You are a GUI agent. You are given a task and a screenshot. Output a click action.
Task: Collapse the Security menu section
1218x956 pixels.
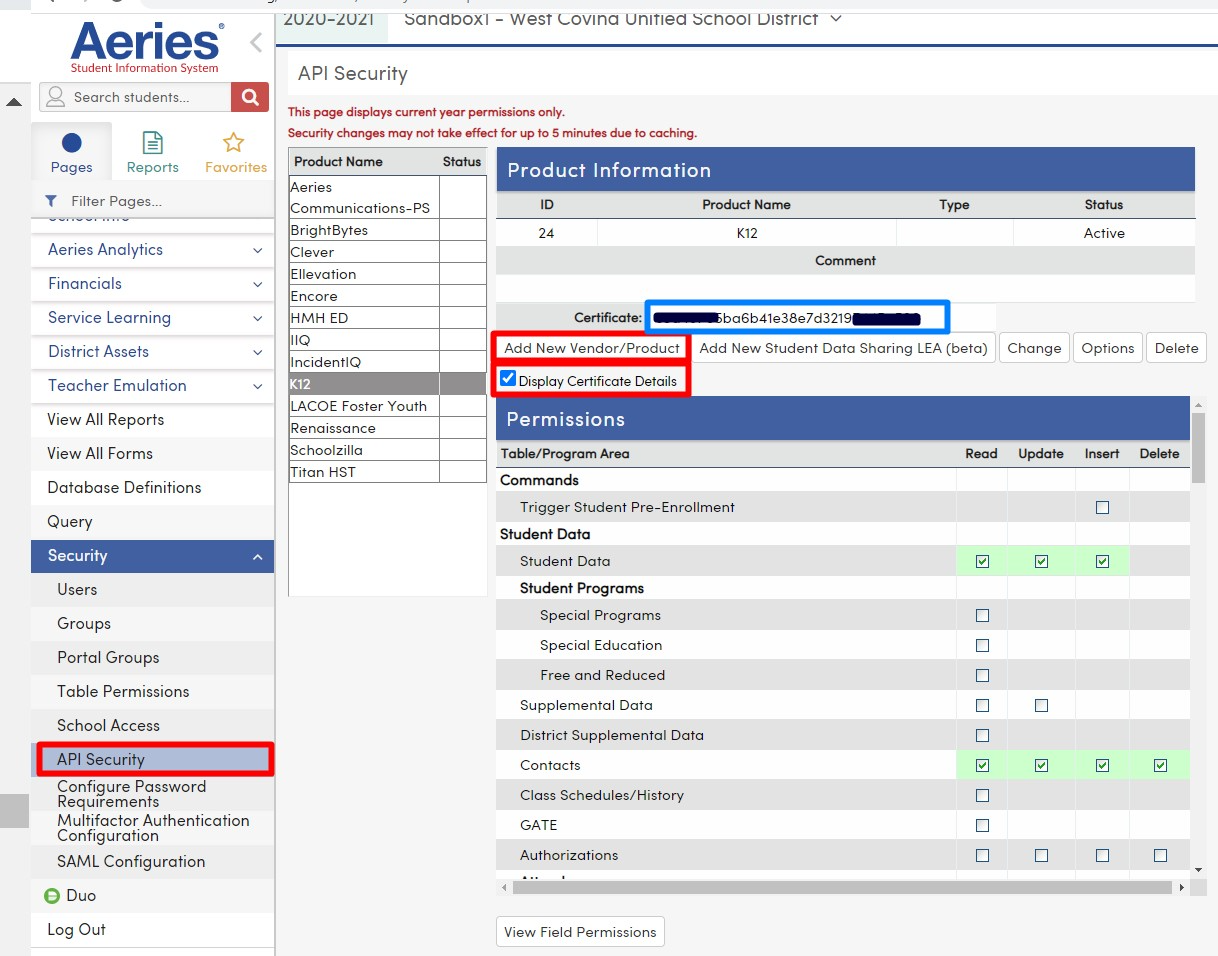pos(152,556)
